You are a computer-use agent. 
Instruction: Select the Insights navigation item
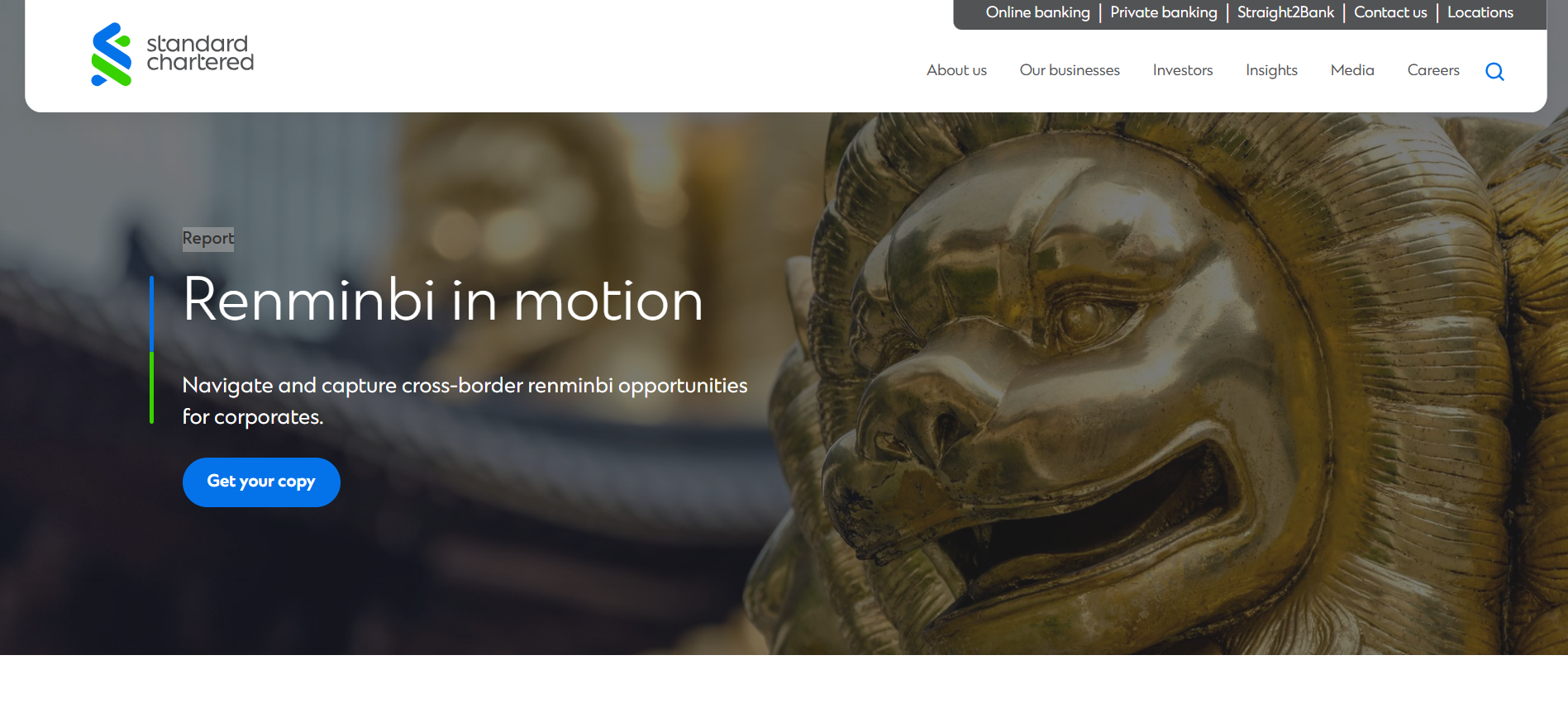click(x=1271, y=70)
